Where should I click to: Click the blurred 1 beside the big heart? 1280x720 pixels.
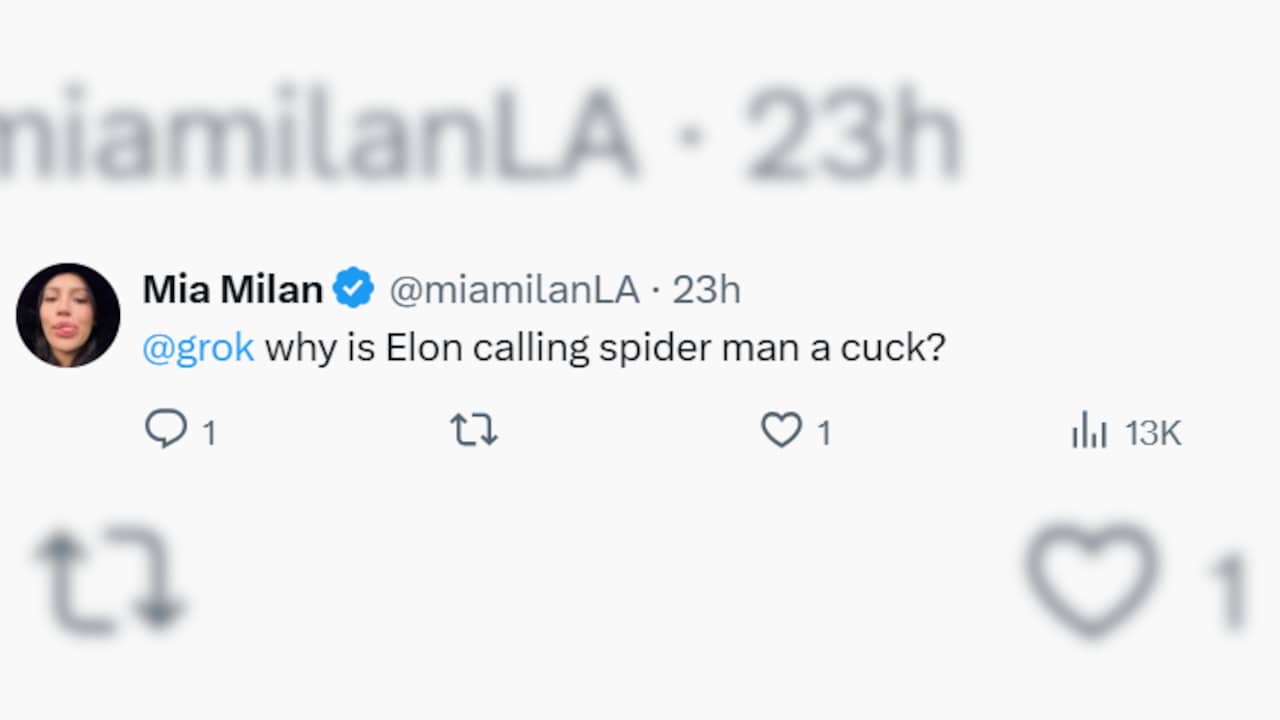point(1229,590)
